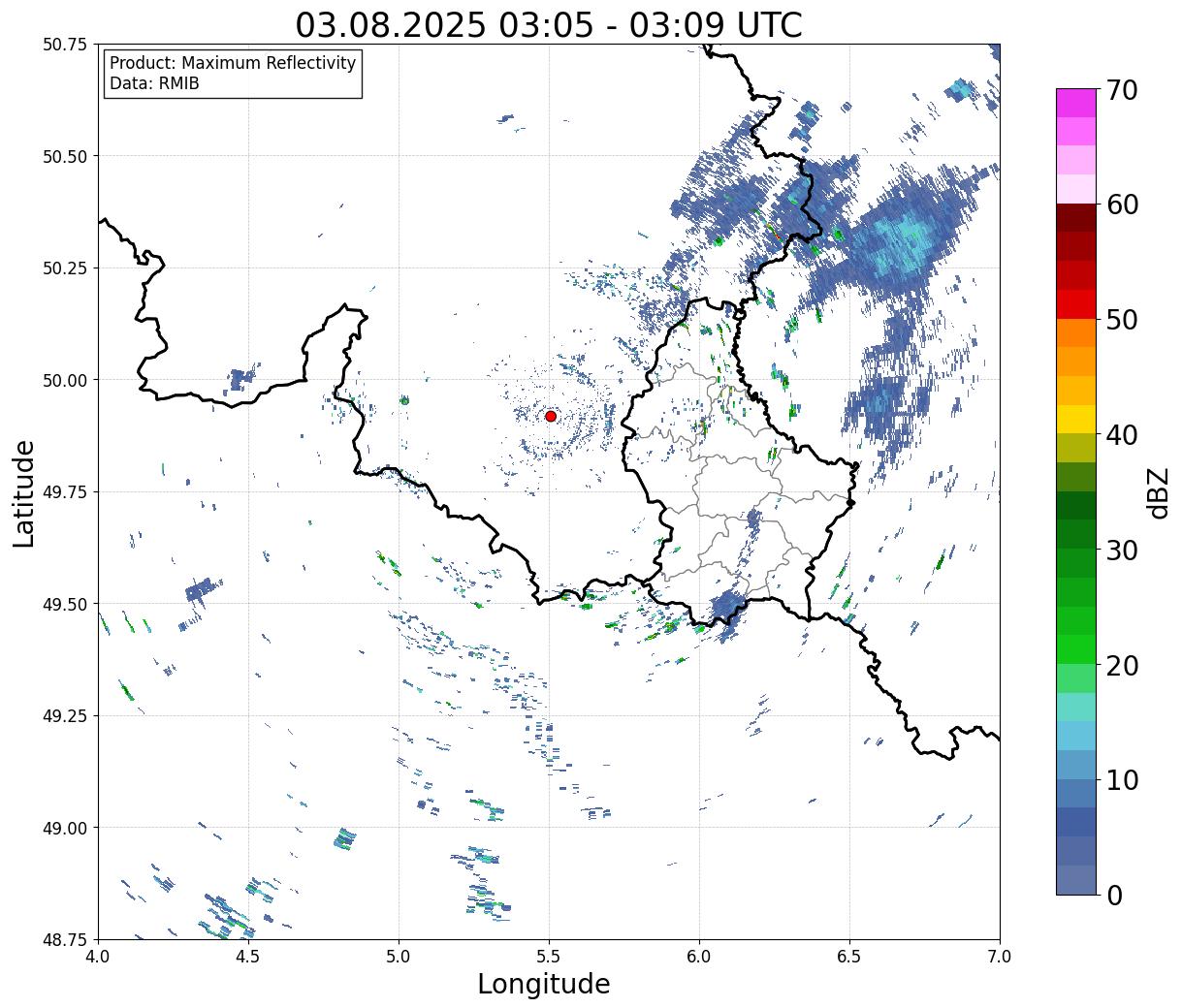Click the longitude tick label 4.0

pos(98,957)
